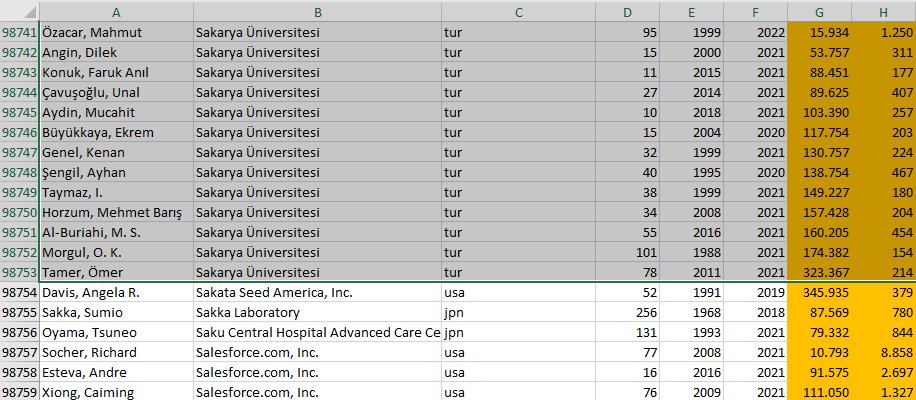Select row 98741 header
The width and height of the screenshot is (916, 400).
(19, 32)
